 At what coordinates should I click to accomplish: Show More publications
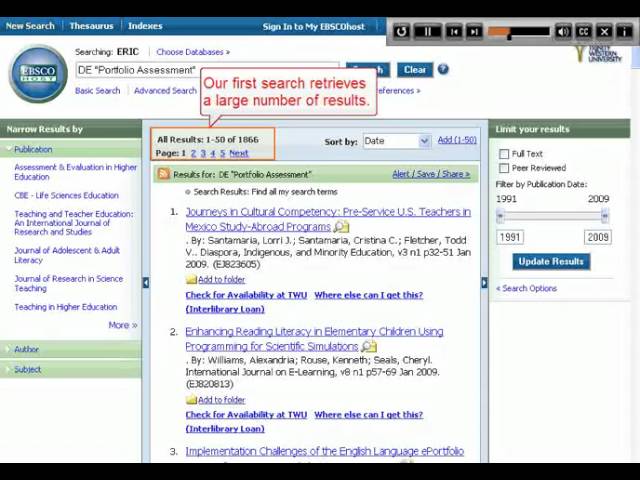point(122,325)
